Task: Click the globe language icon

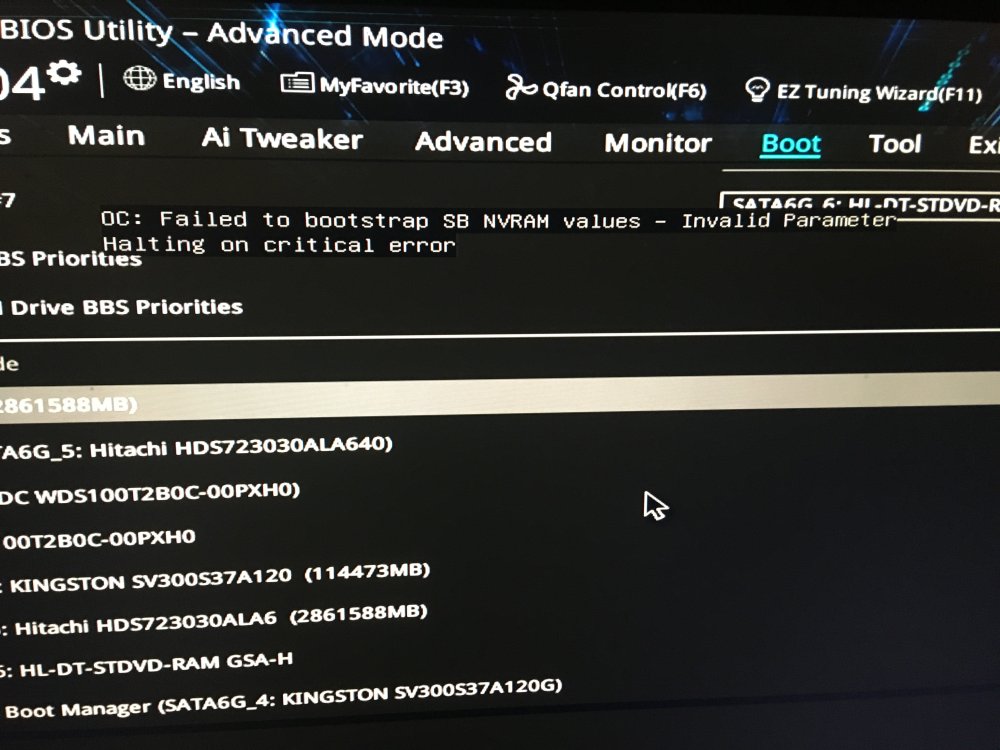Action: pyautogui.click(x=139, y=79)
